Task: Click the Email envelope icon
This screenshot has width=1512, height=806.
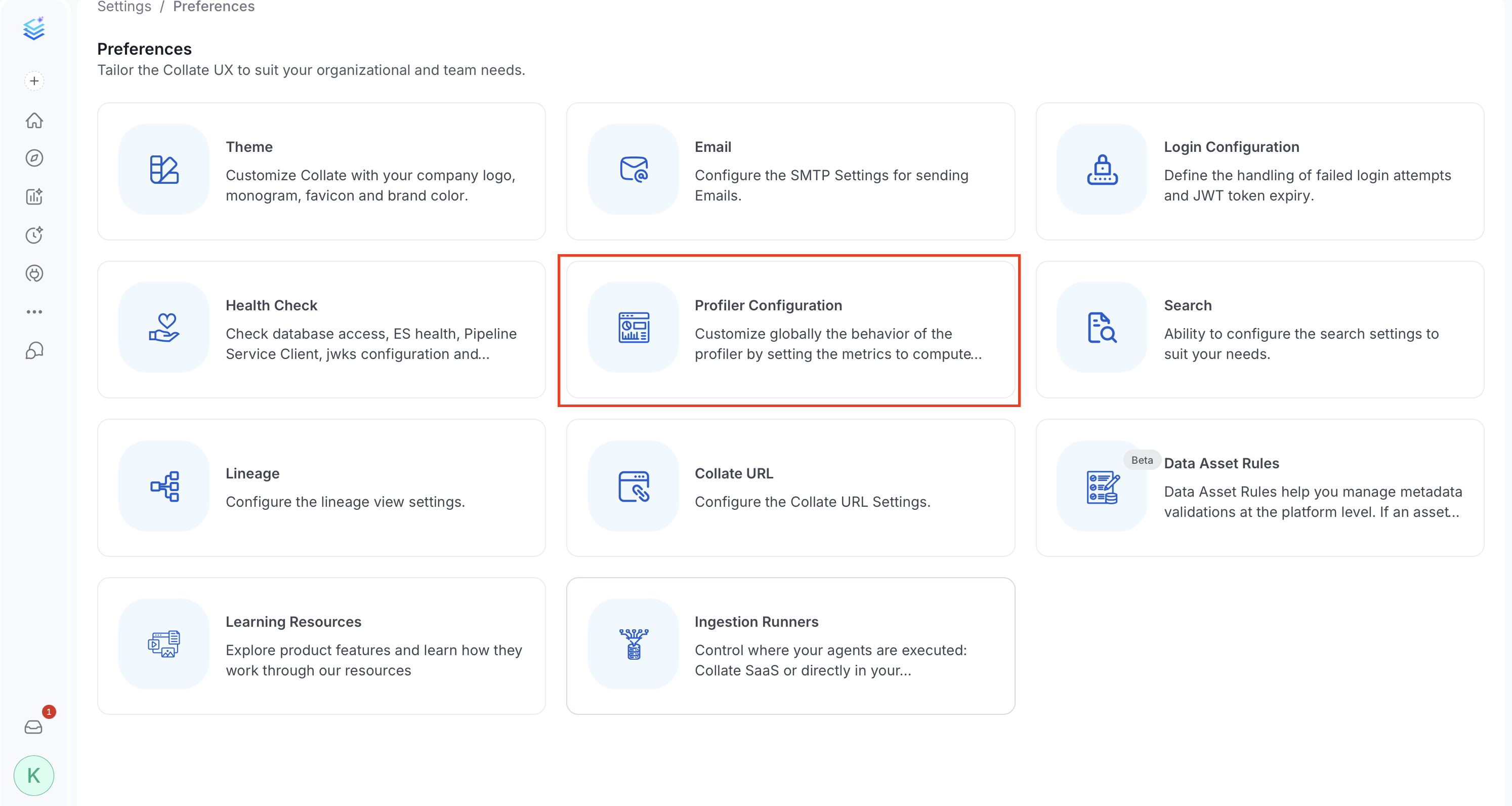Action: pos(634,169)
